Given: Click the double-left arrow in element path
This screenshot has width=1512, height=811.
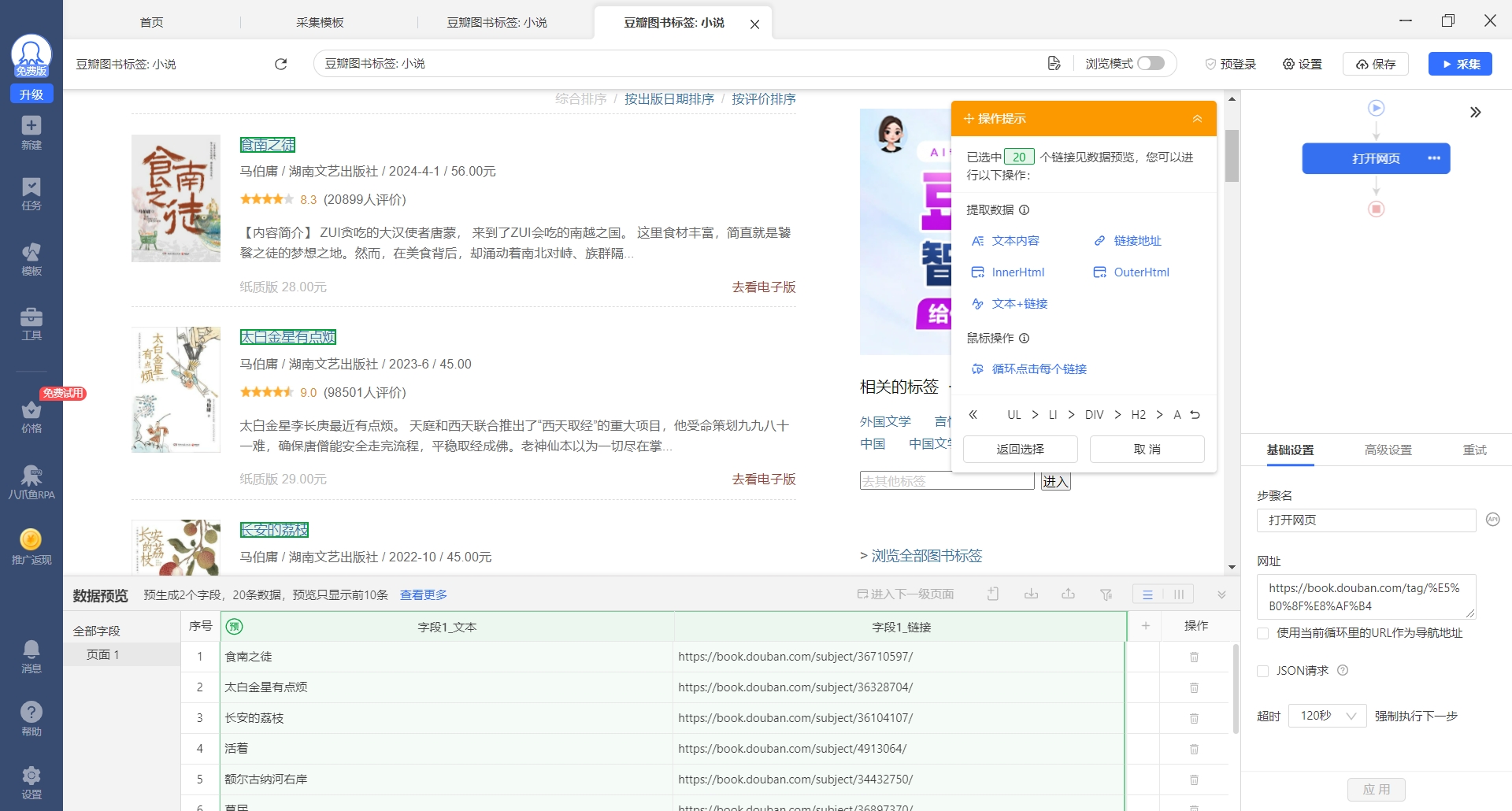Looking at the screenshot, I should pyautogui.click(x=973, y=415).
